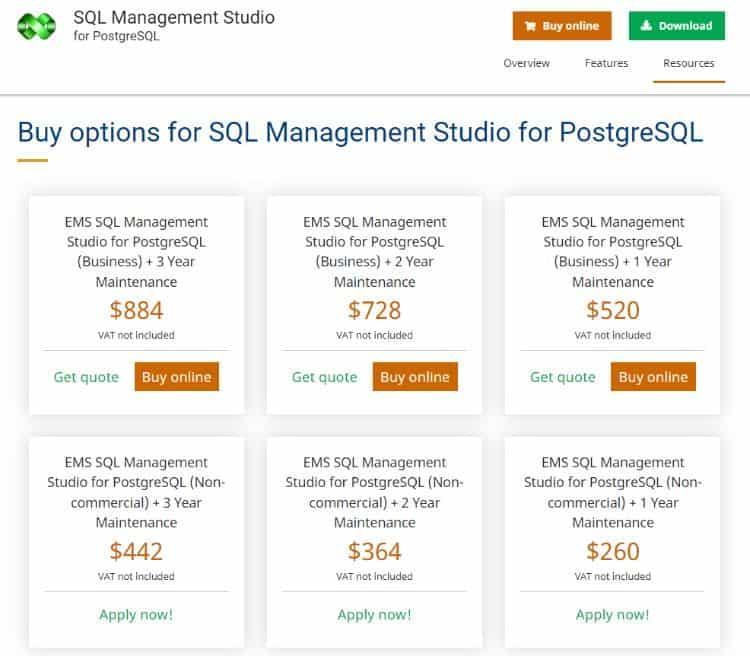
Task: Click the $884 price in first card
Action: coord(136,310)
